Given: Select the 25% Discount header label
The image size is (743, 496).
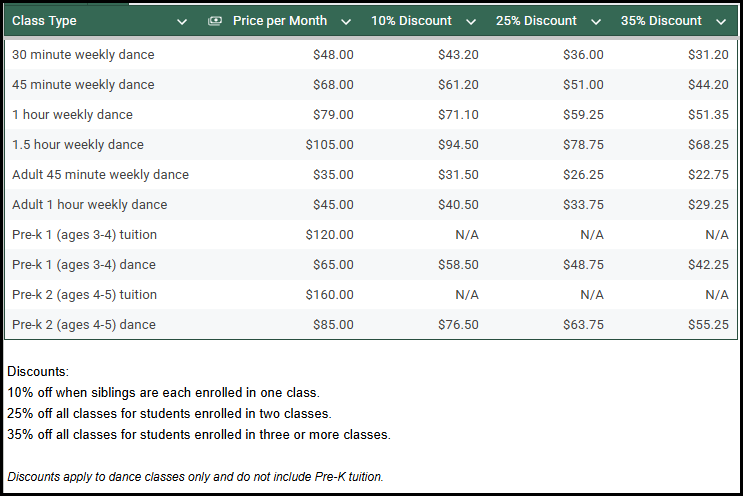Looking at the screenshot, I should point(536,21).
